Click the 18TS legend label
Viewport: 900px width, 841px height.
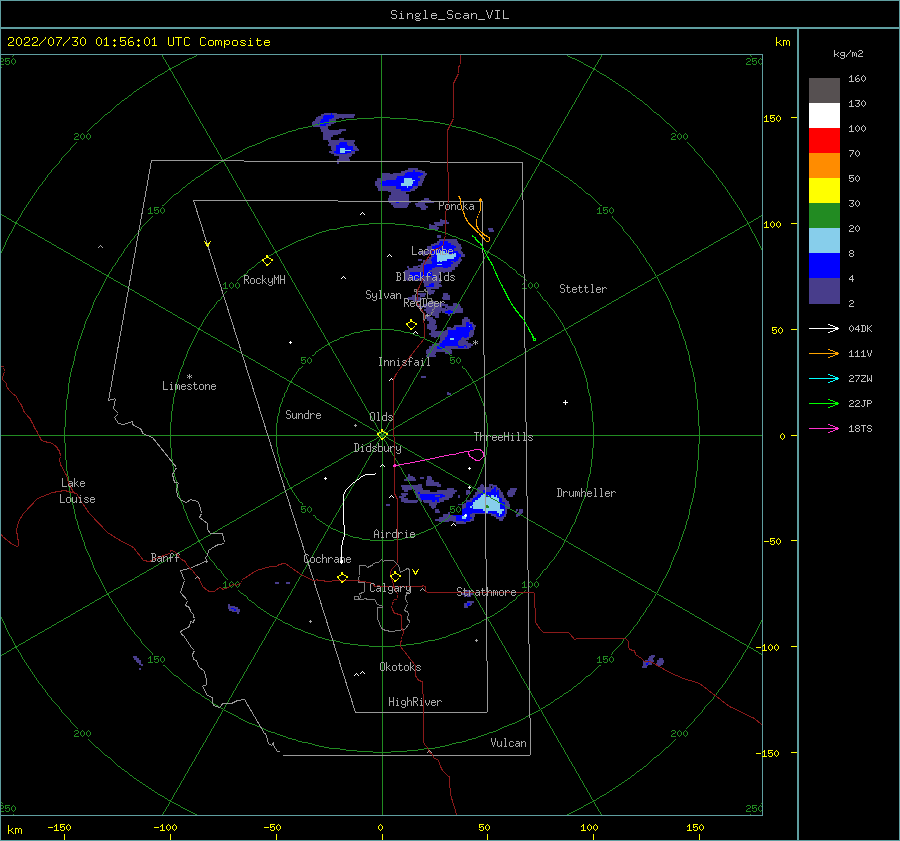coord(860,429)
